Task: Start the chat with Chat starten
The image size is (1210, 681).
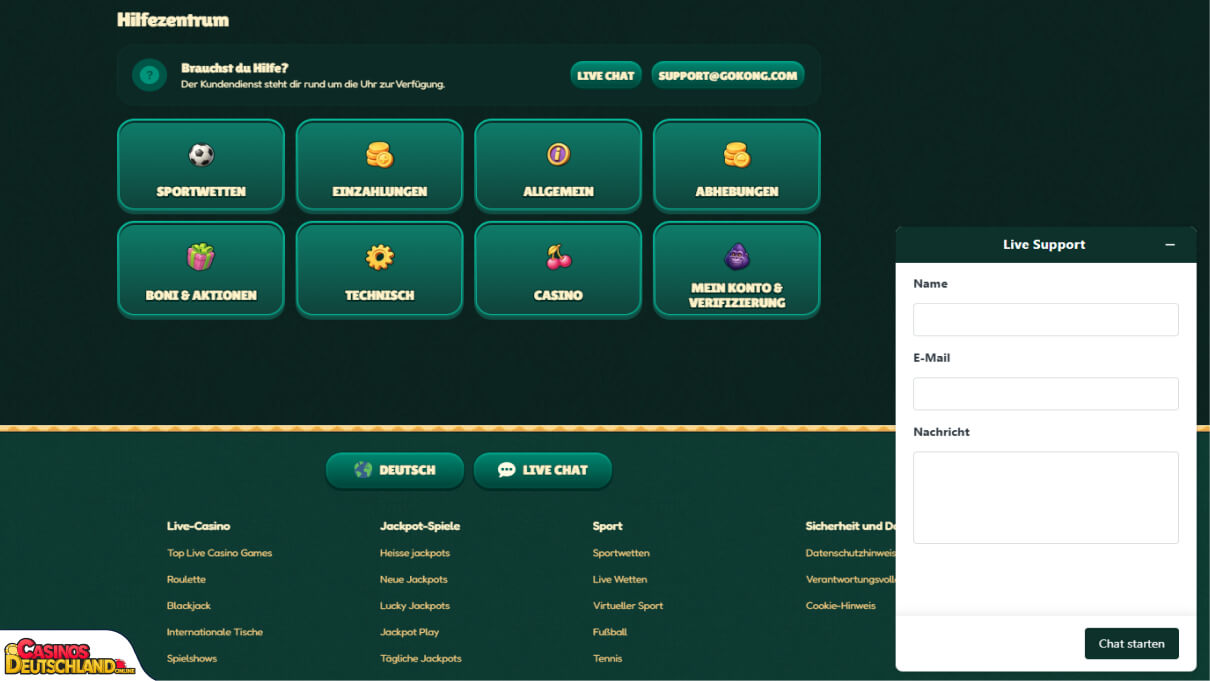Action: click(1132, 644)
